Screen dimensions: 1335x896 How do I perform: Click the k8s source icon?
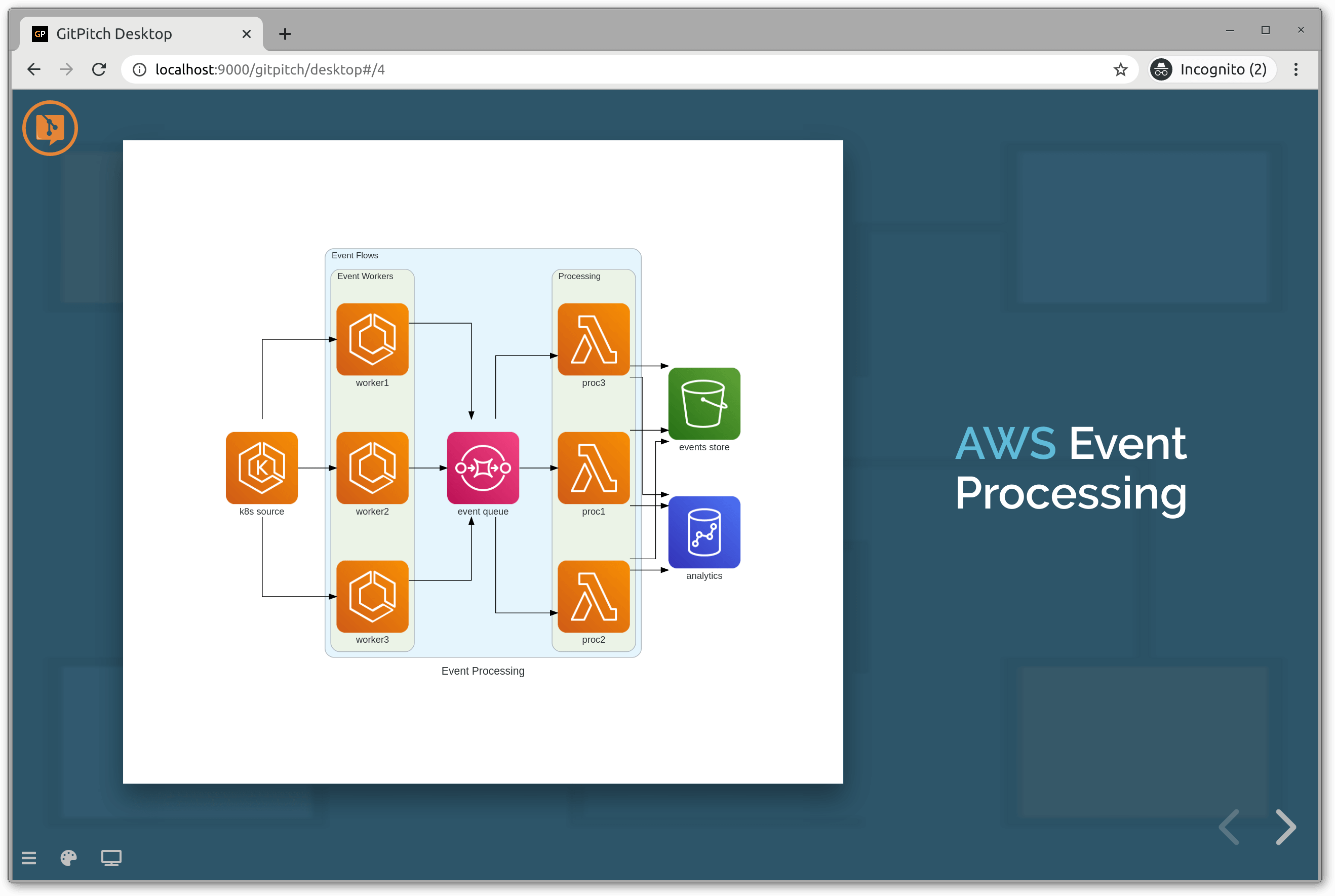[262, 468]
